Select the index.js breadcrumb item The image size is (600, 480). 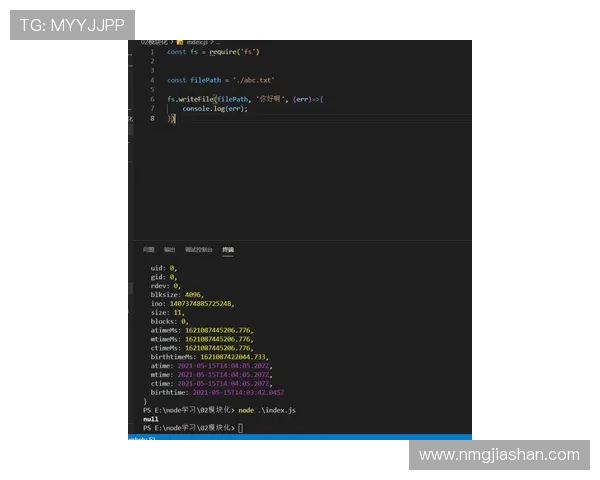click(196, 43)
